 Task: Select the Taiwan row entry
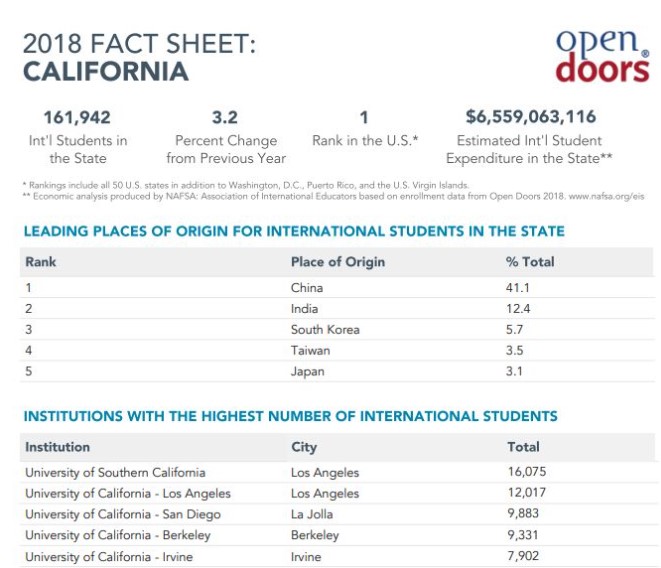coord(310,351)
